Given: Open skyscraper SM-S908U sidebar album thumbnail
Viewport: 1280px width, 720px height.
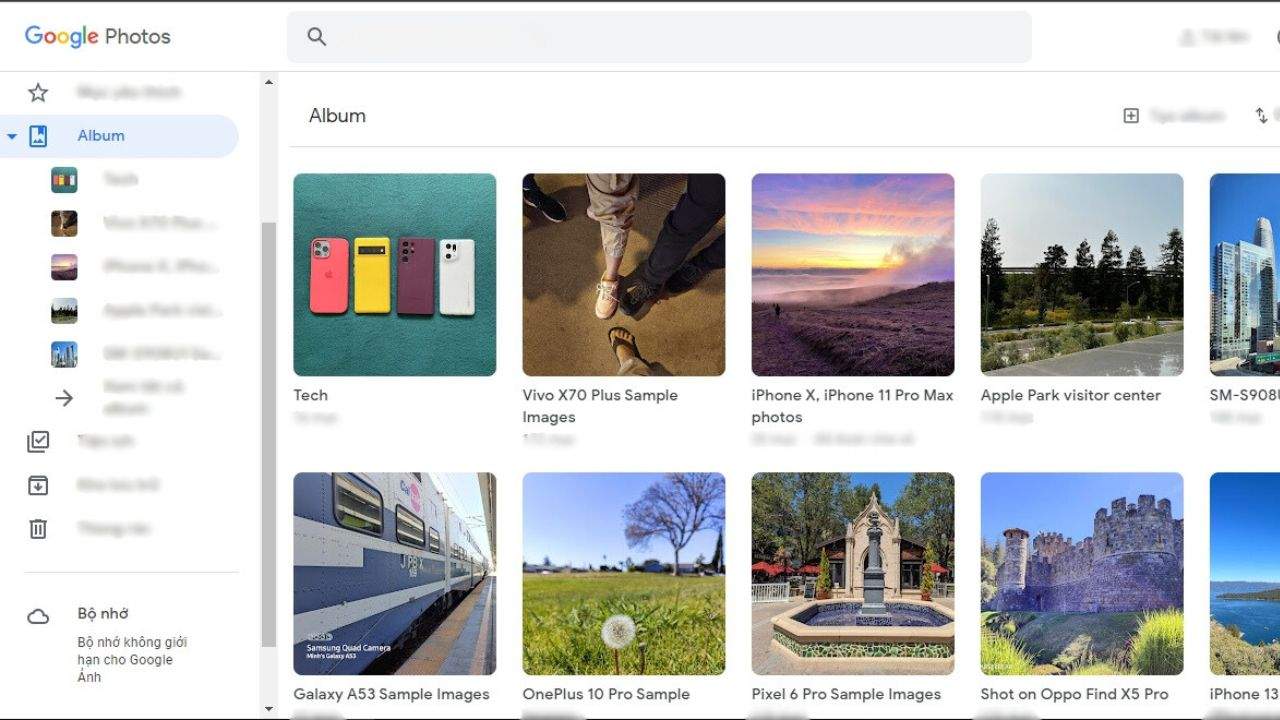Looking at the screenshot, I should [64, 354].
